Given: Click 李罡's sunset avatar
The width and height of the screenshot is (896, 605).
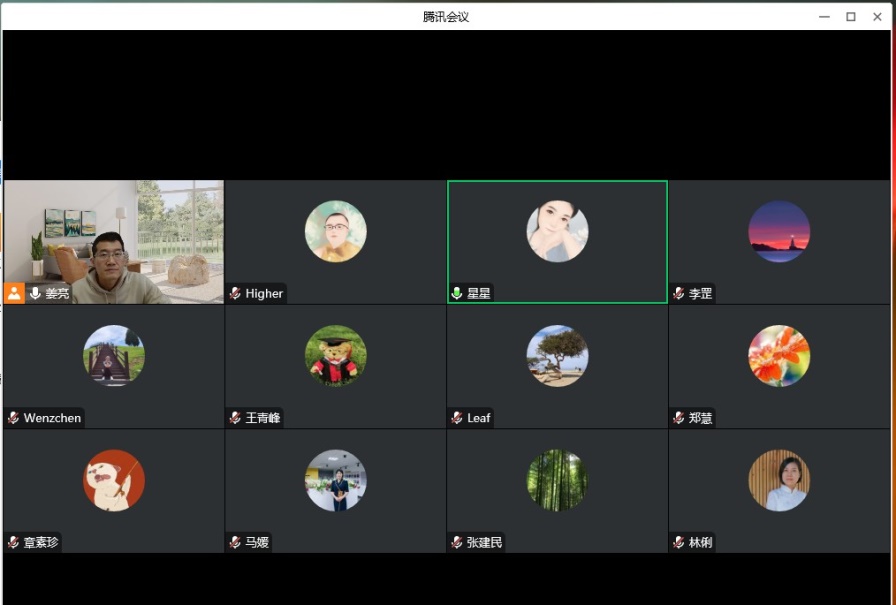Looking at the screenshot, I should pyautogui.click(x=779, y=231).
